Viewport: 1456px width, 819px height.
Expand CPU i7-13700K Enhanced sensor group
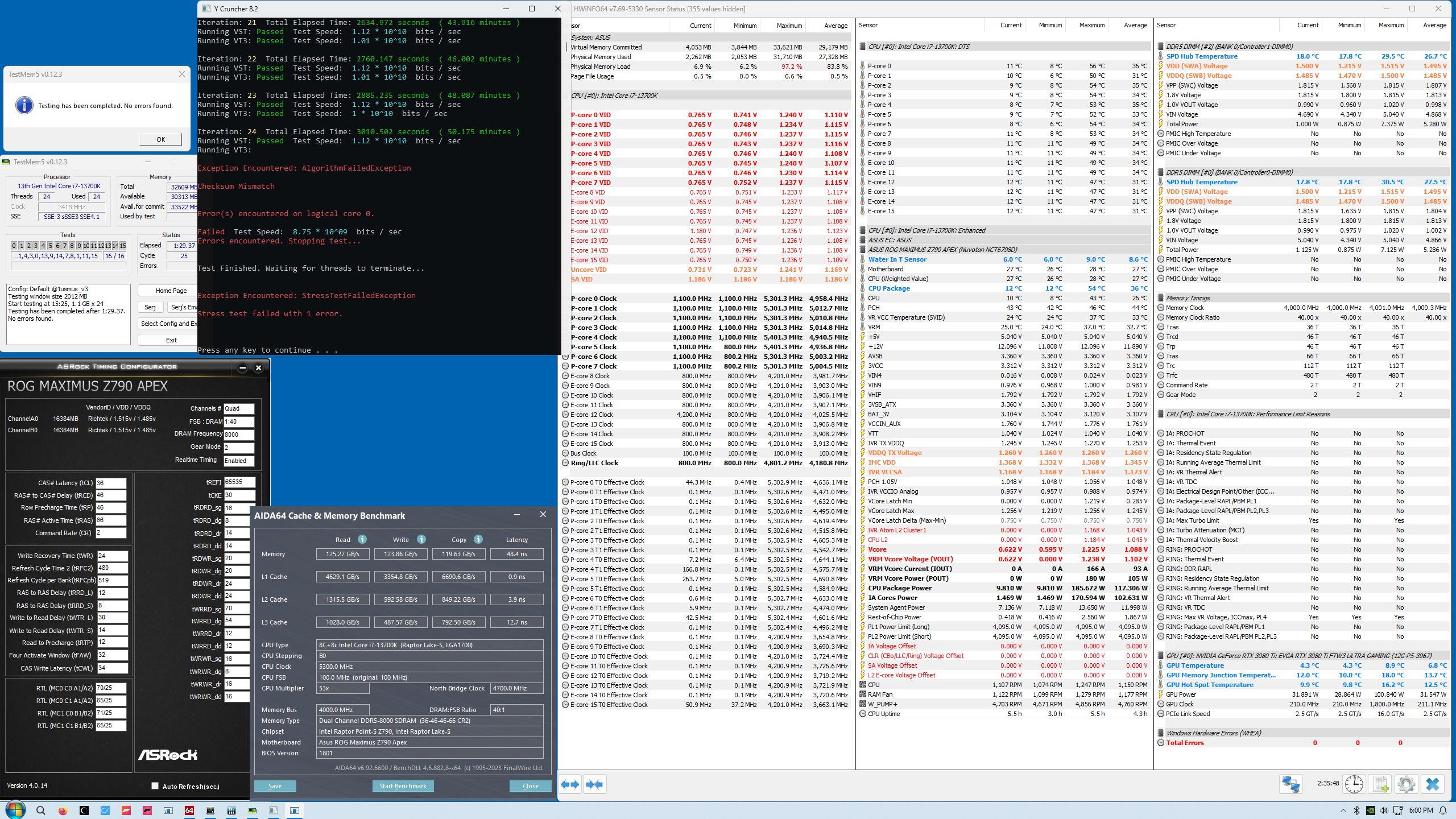click(863, 230)
